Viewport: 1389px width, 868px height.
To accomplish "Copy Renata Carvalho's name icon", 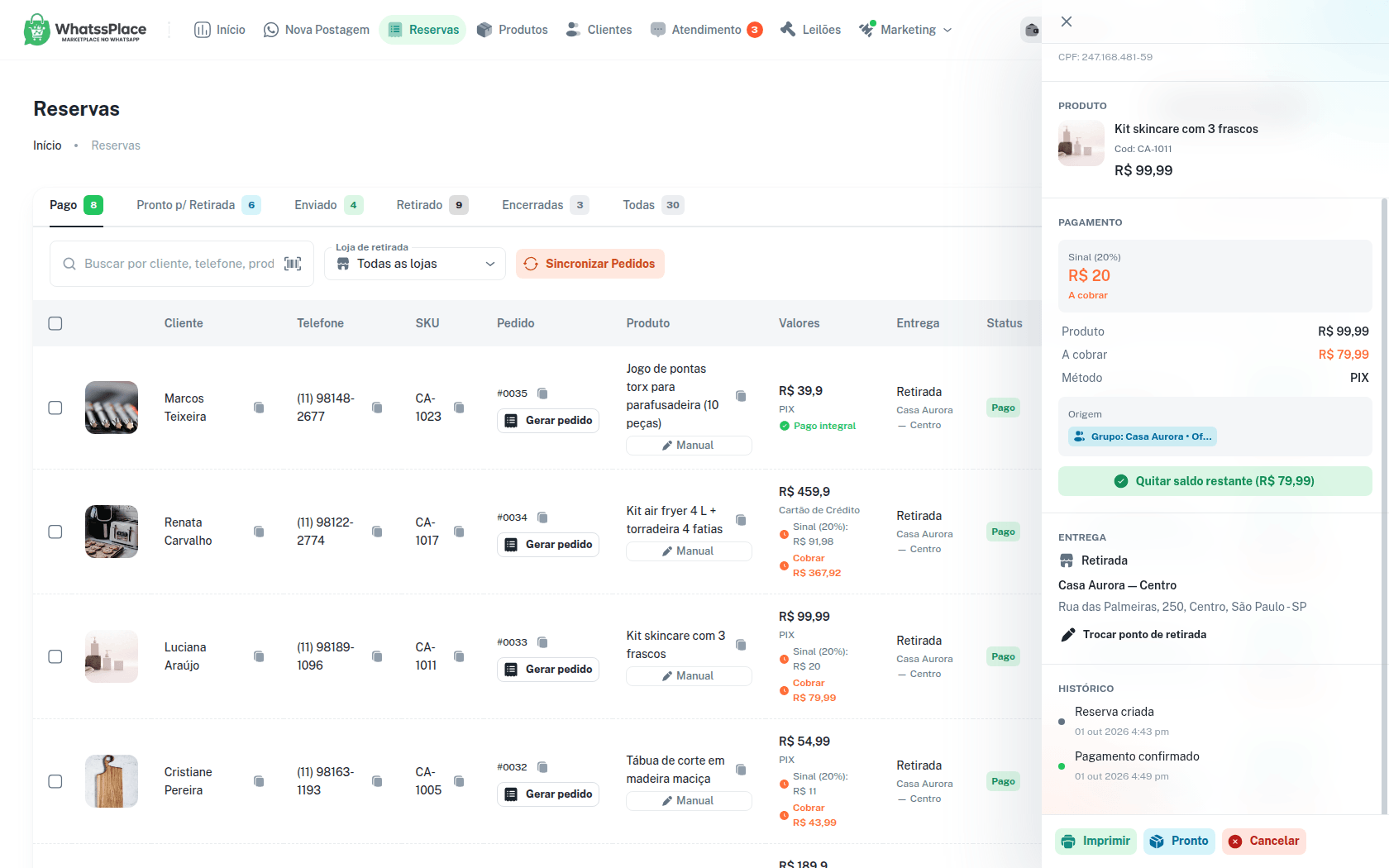I will coord(259,532).
